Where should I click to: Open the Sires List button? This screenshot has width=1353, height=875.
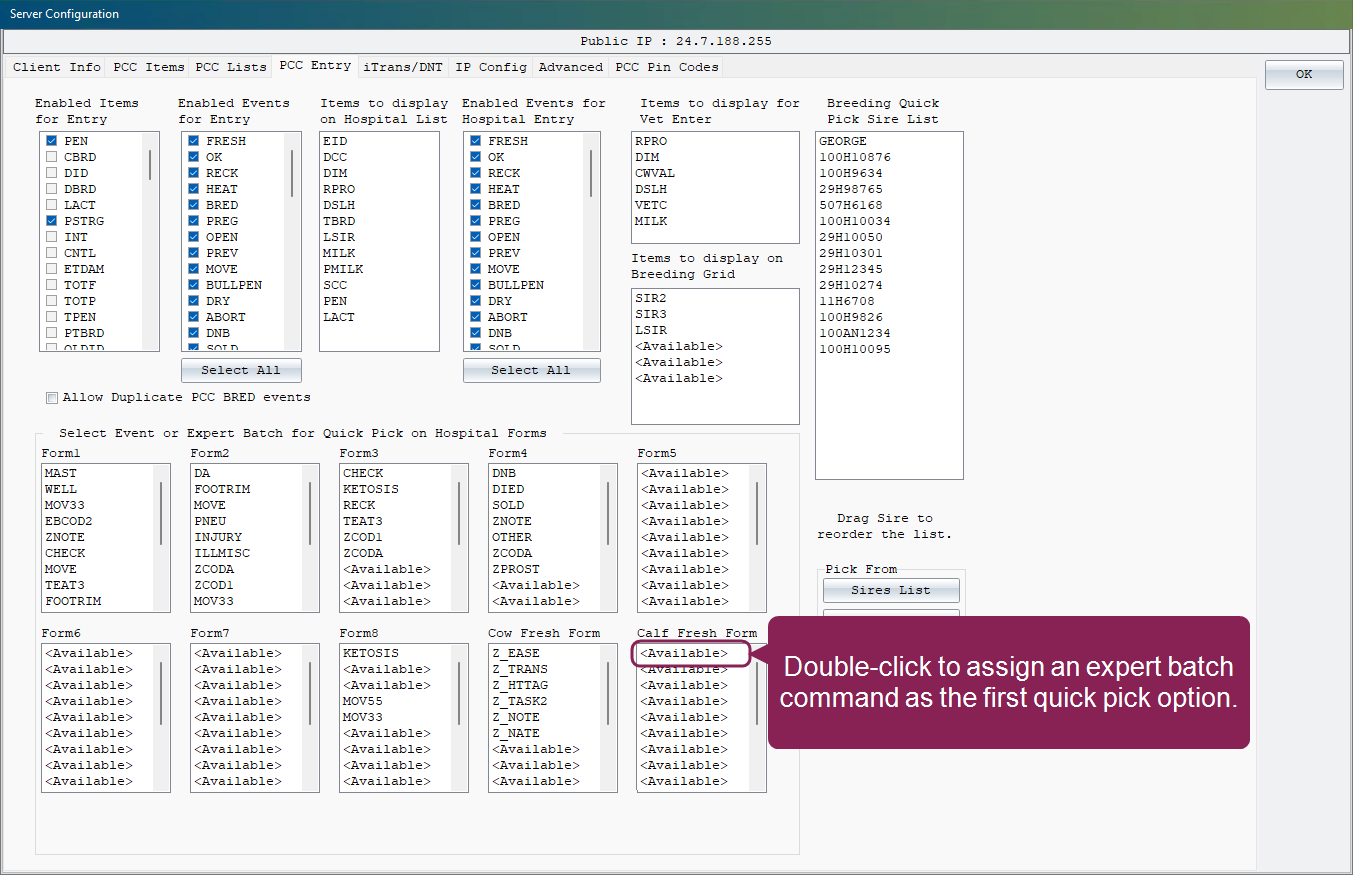pos(890,590)
